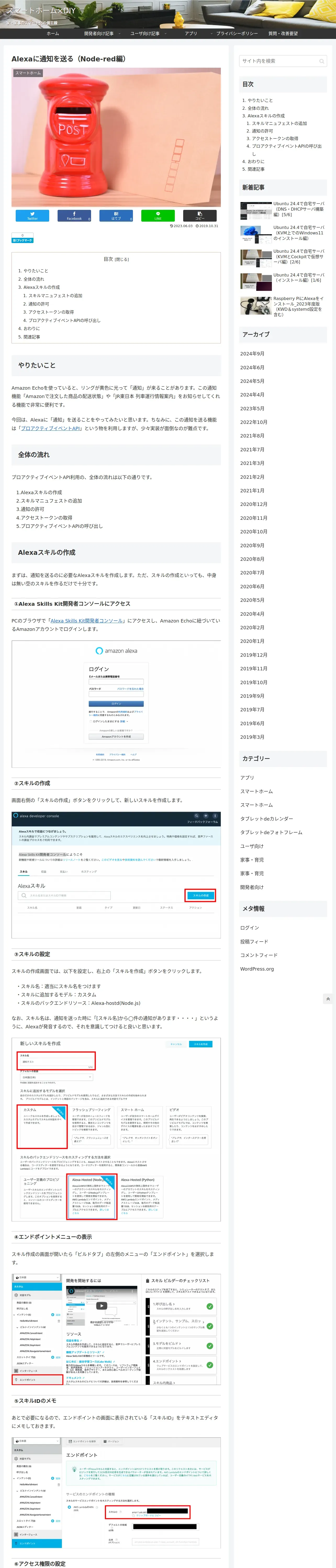Screen dimensions: 336x1568
Task: Open the WordPress.org link
Action: (x=257, y=969)
